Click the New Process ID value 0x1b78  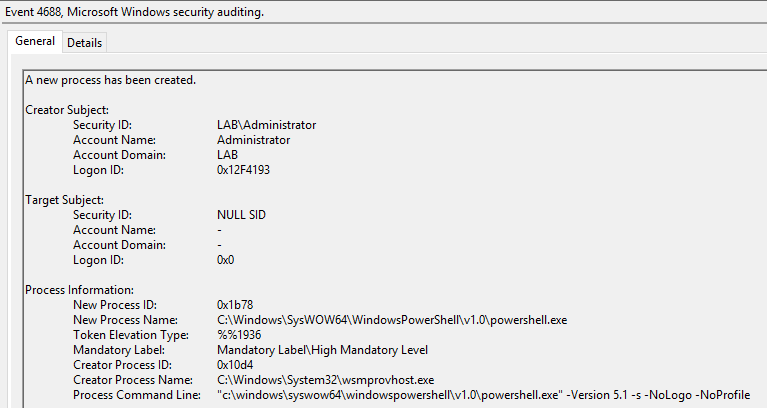point(236,305)
